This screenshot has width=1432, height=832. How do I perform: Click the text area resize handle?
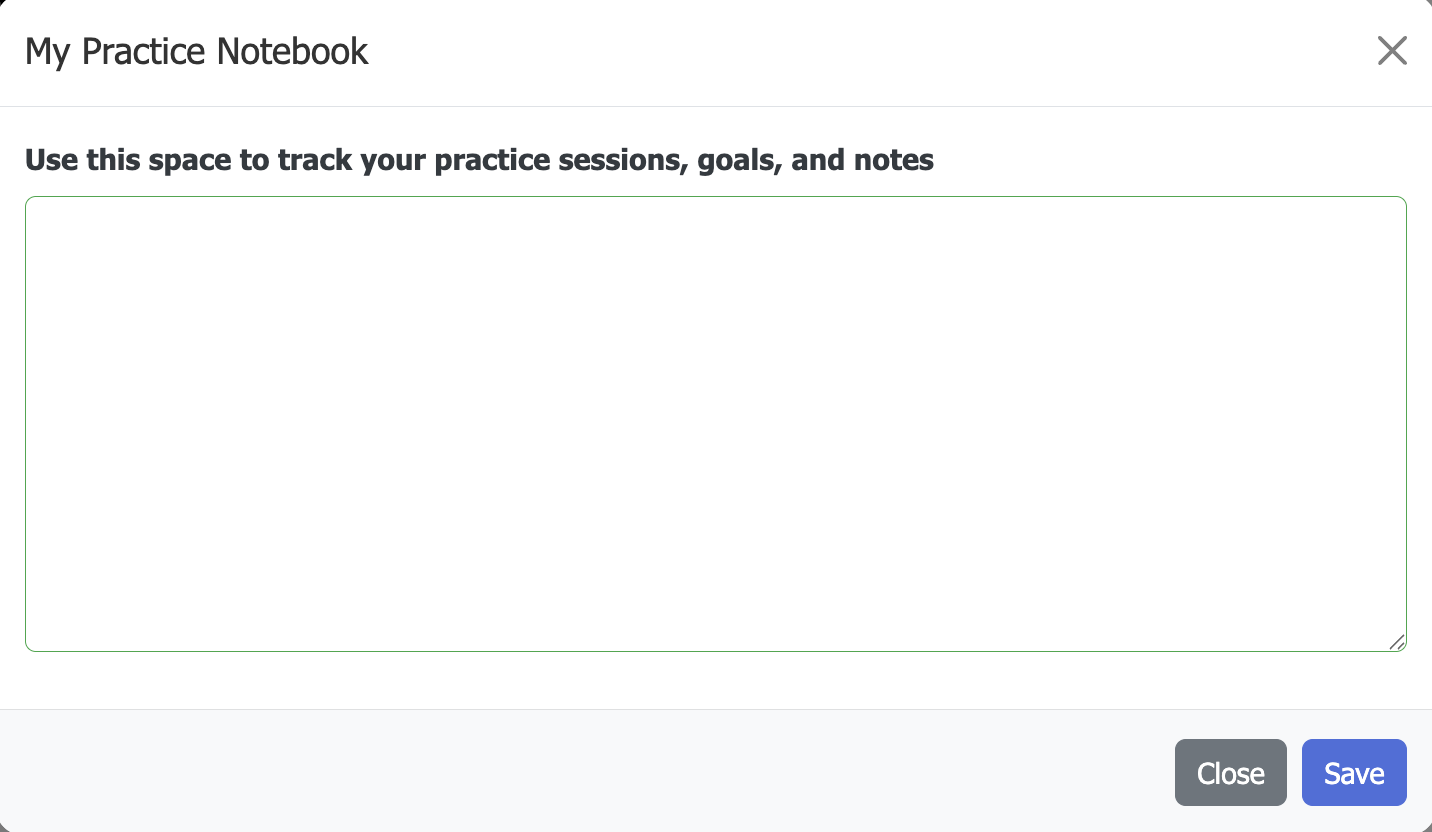pos(1397,642)
